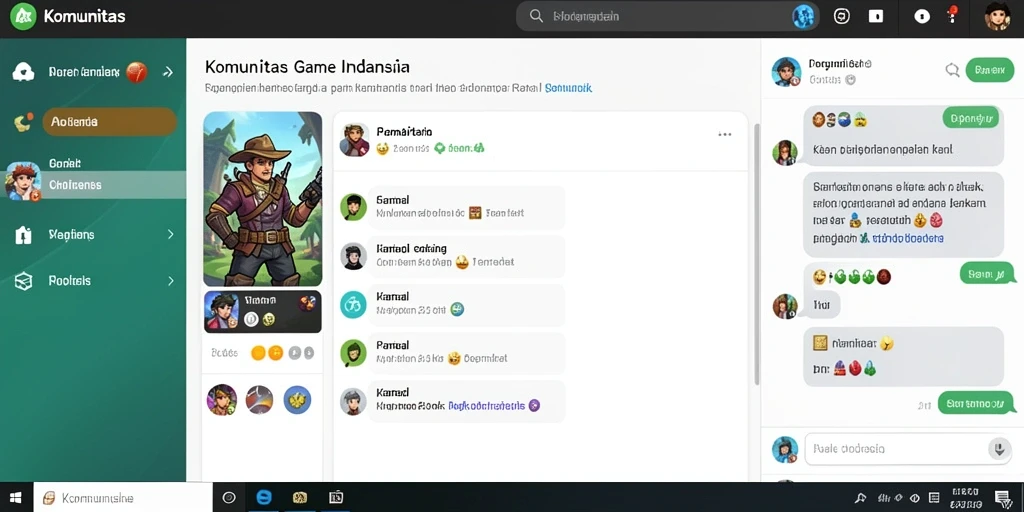
Task: Click the house icon in left sidebar
Action: (x=23, y=234)
